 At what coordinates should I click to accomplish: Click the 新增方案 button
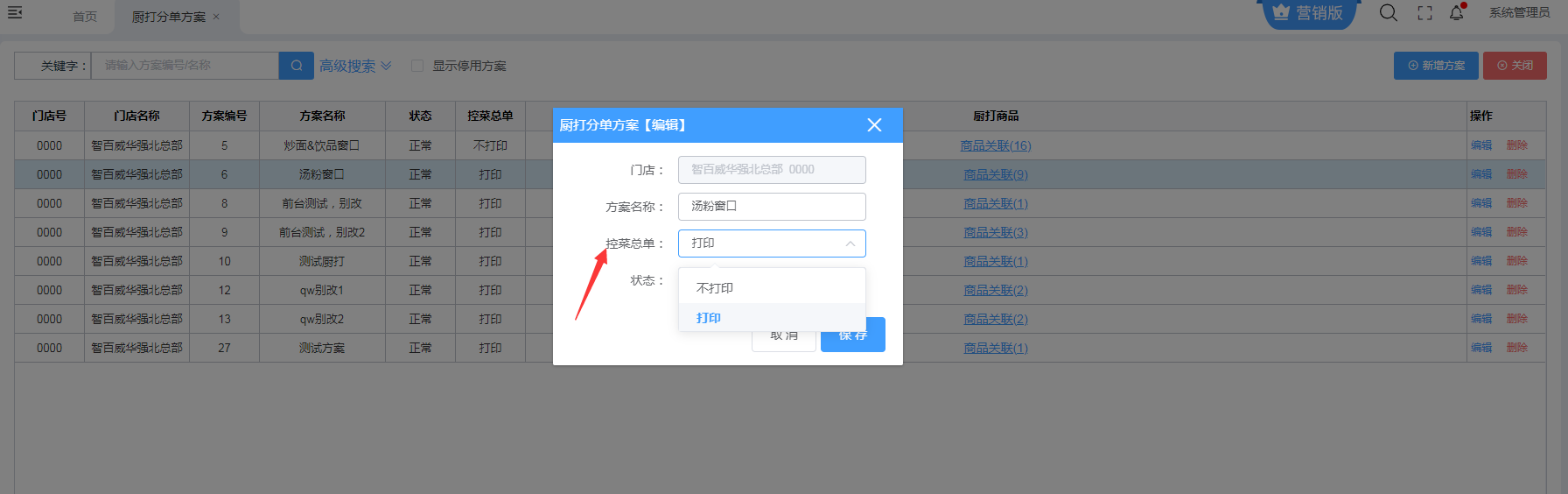tap(1435, 66)
